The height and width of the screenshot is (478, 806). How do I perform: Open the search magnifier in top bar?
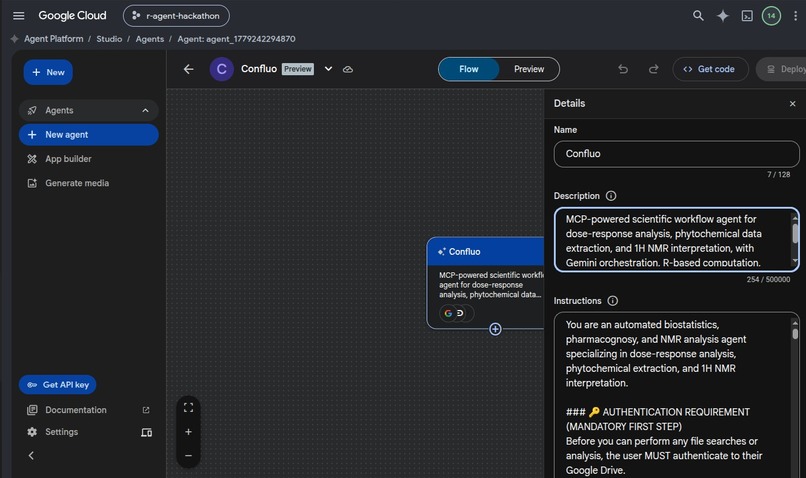coord(698,15)
